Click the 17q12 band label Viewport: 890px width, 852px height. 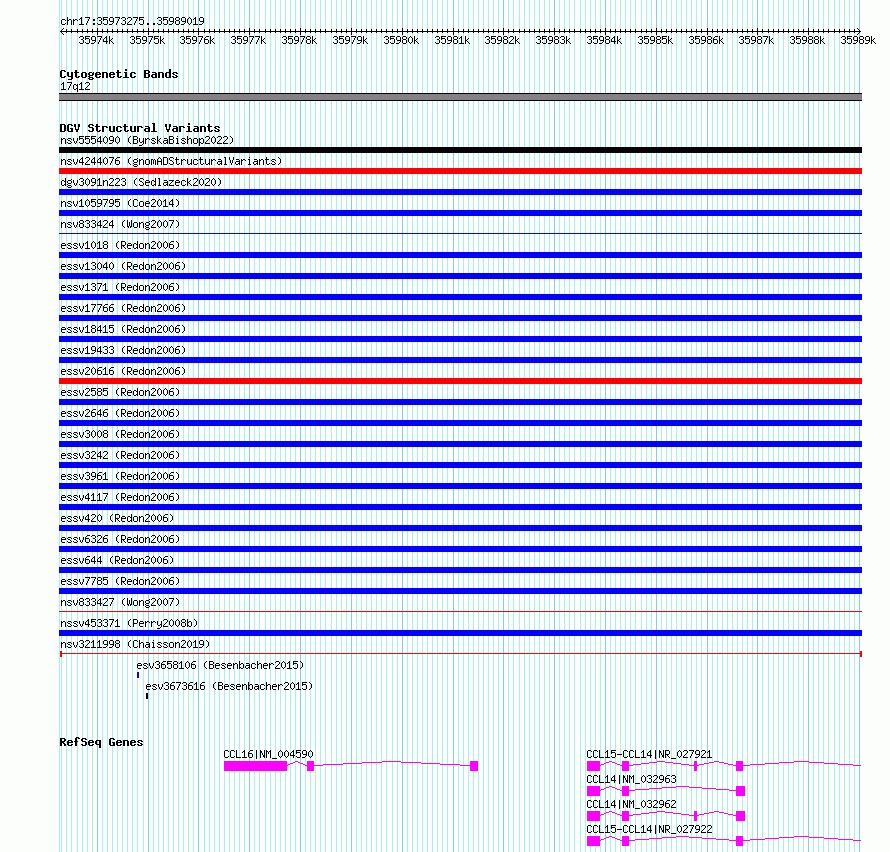pyautogui.click(x=75, y=86)
